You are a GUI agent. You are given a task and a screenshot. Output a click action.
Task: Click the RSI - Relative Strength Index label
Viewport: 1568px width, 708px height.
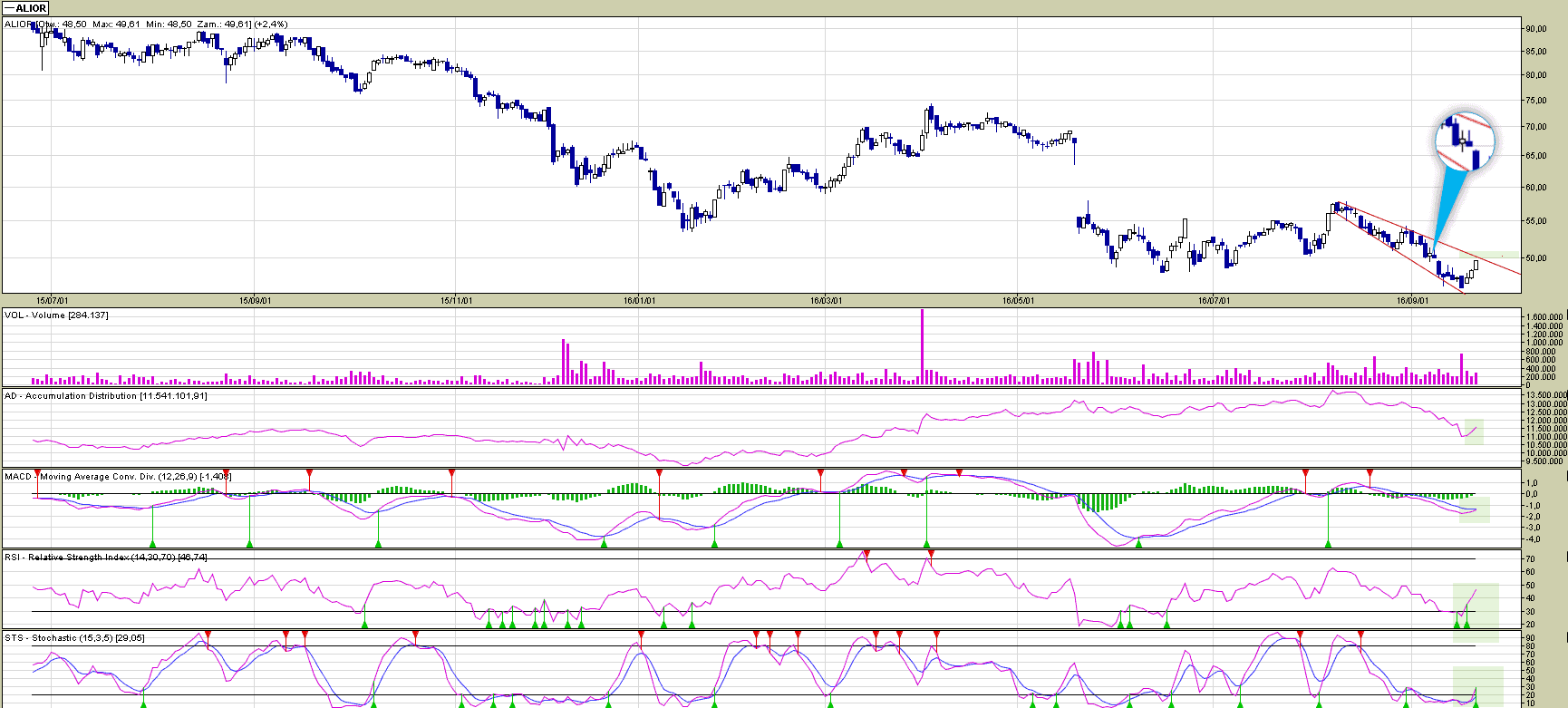(x=105, y=558)
